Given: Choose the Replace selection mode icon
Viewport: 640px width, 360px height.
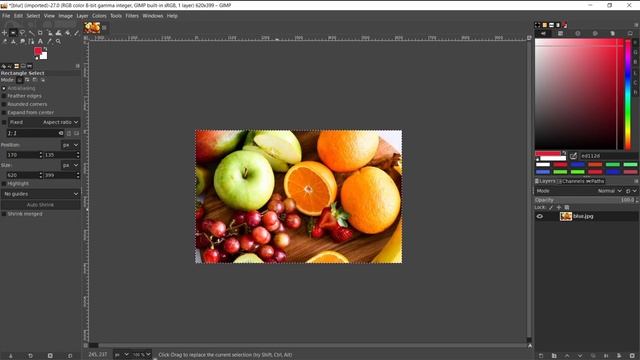Looking at the screenshot, I should [20, 80].
